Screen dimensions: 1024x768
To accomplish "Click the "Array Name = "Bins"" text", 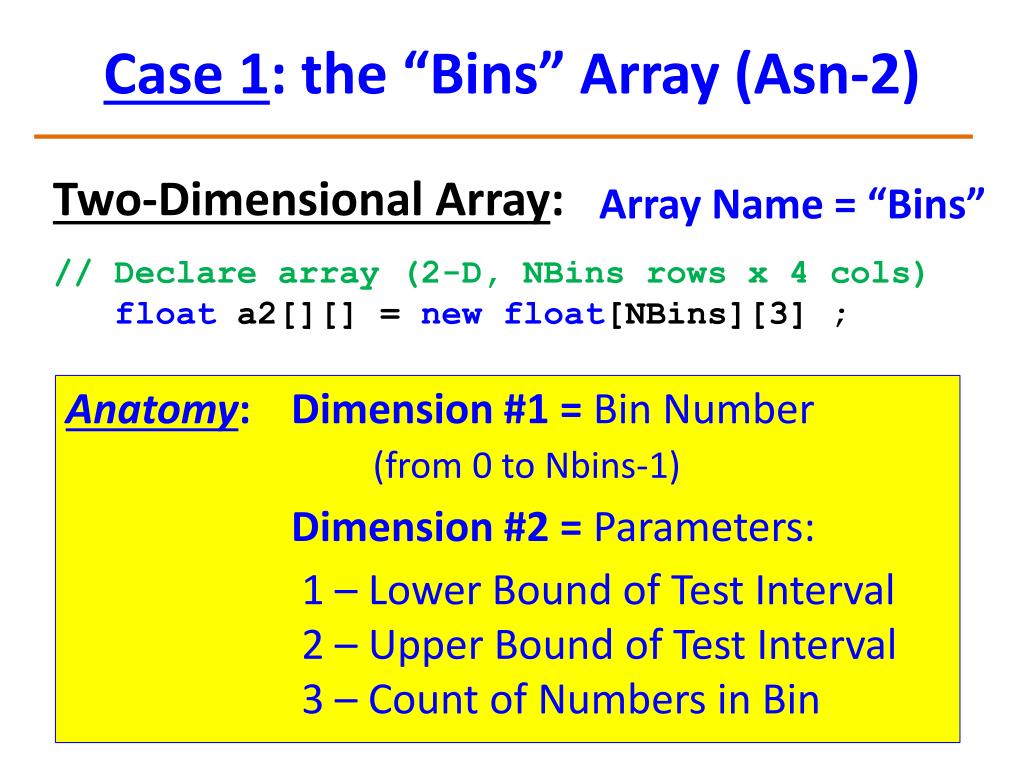I will pos(792,204).
